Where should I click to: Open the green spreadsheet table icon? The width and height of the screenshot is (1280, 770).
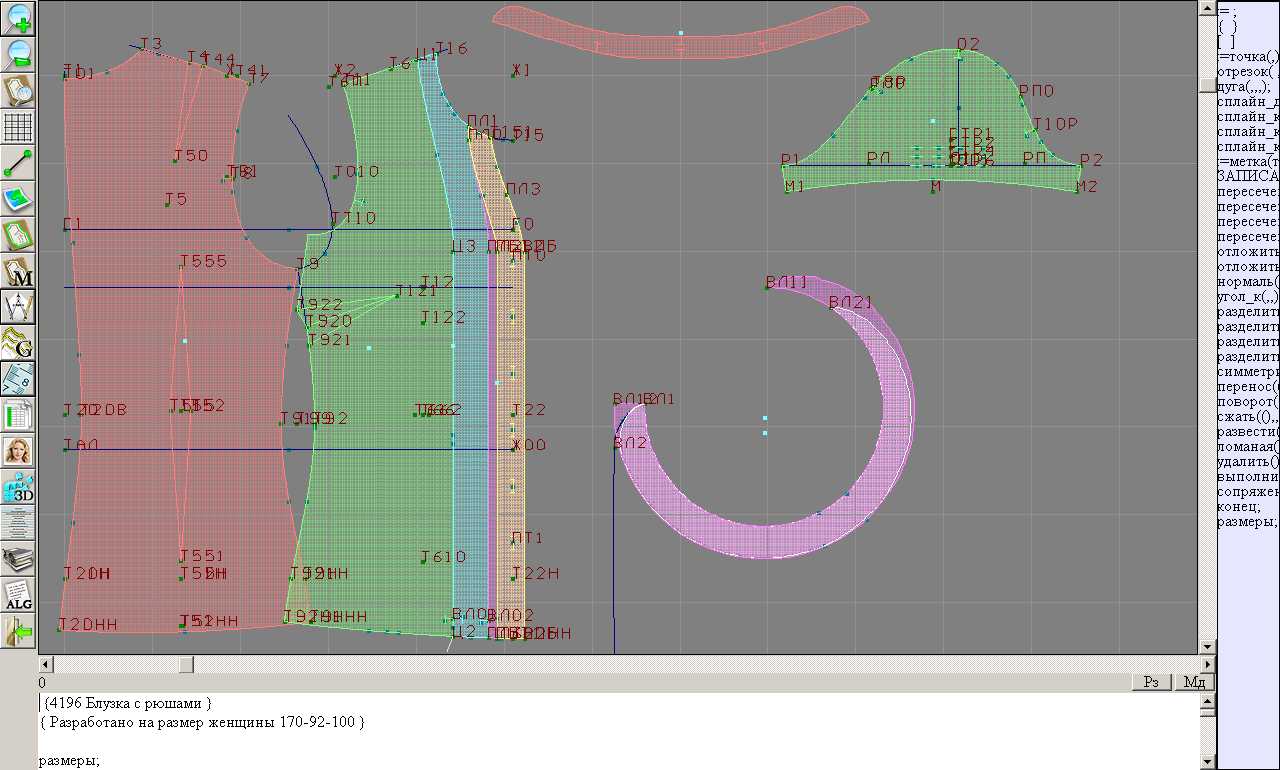(19, 415)
